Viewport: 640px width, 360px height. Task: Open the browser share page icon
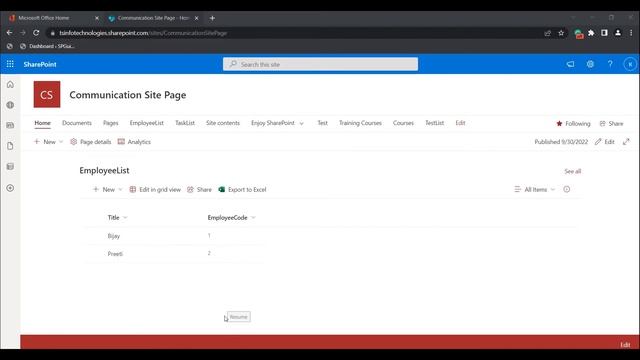(548, 33)
